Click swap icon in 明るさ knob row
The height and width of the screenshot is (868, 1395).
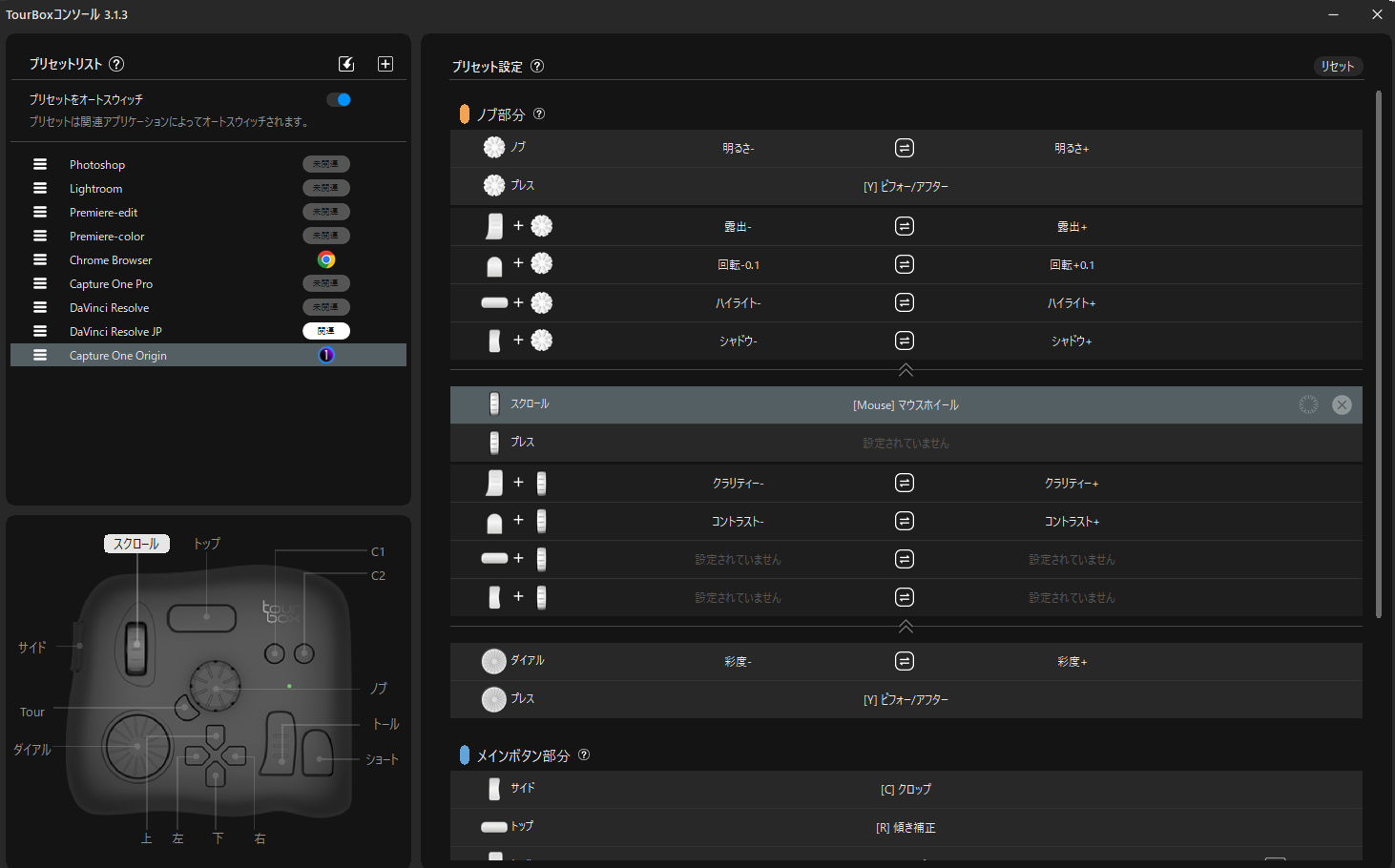click(905, 148)
